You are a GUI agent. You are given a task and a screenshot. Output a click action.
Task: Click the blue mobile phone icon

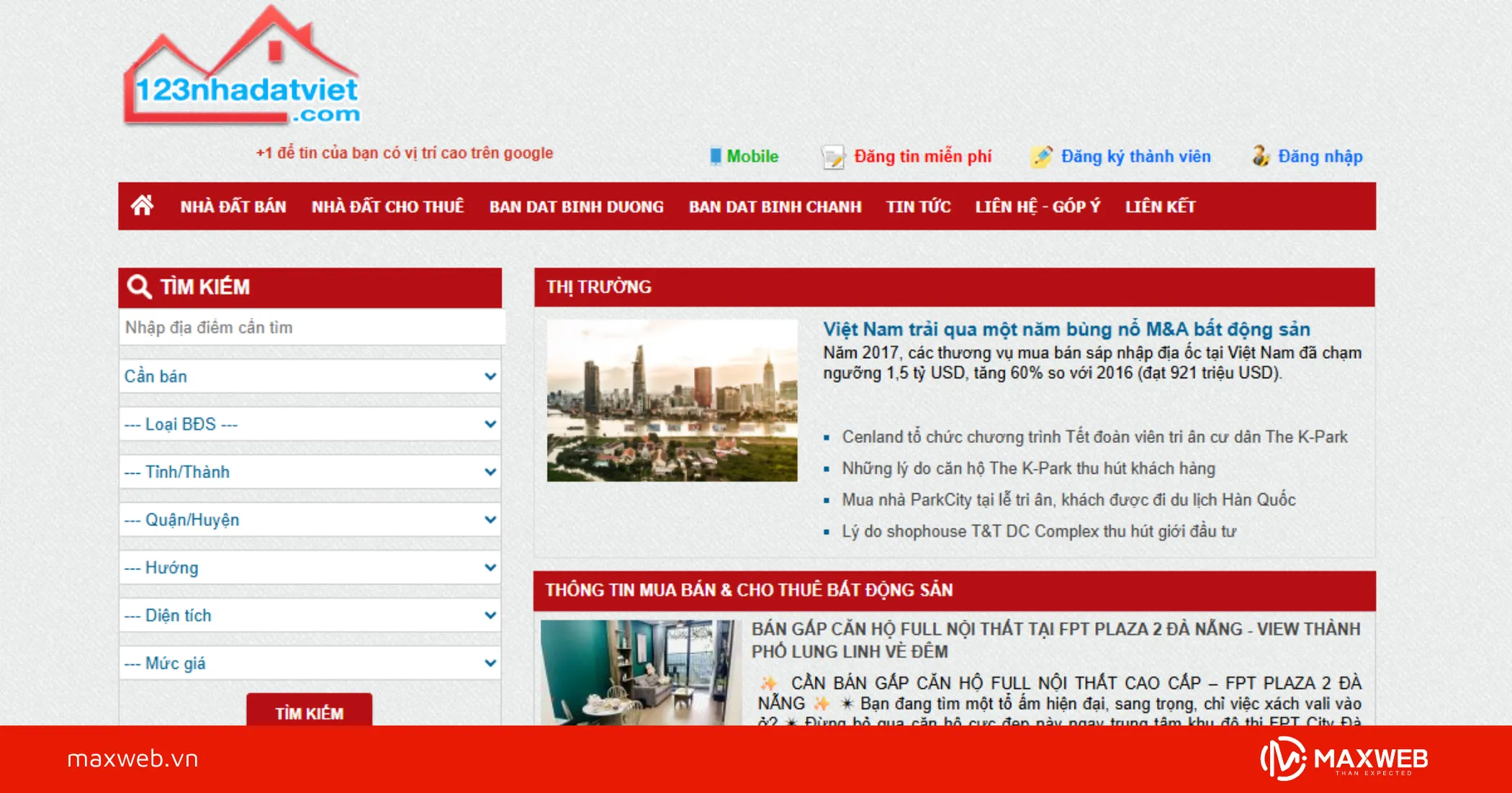point(715,156)
